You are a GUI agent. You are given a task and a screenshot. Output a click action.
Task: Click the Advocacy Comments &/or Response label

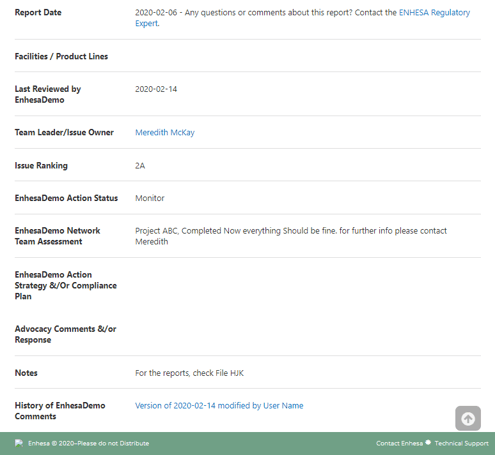click(65, 334)
